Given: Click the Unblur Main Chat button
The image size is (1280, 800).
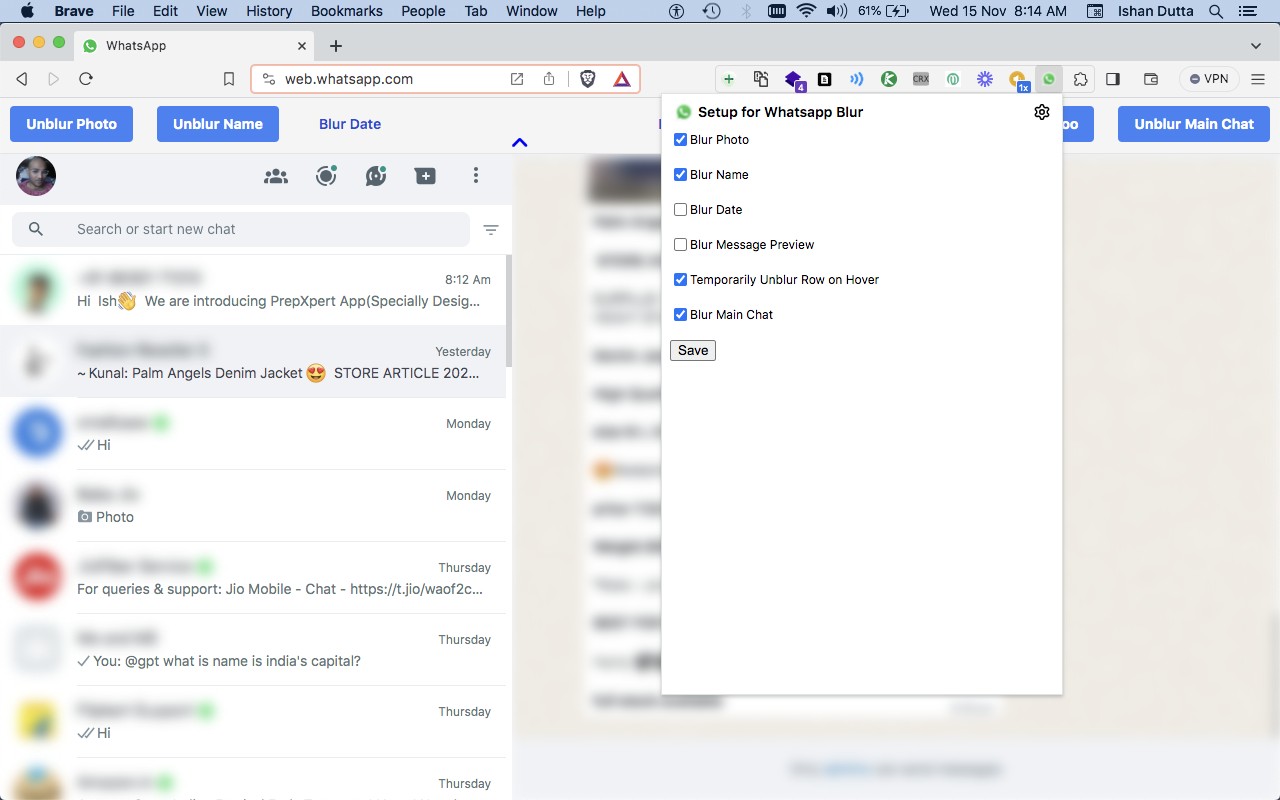Looking at the screenshot, I should coord(1194,124).
